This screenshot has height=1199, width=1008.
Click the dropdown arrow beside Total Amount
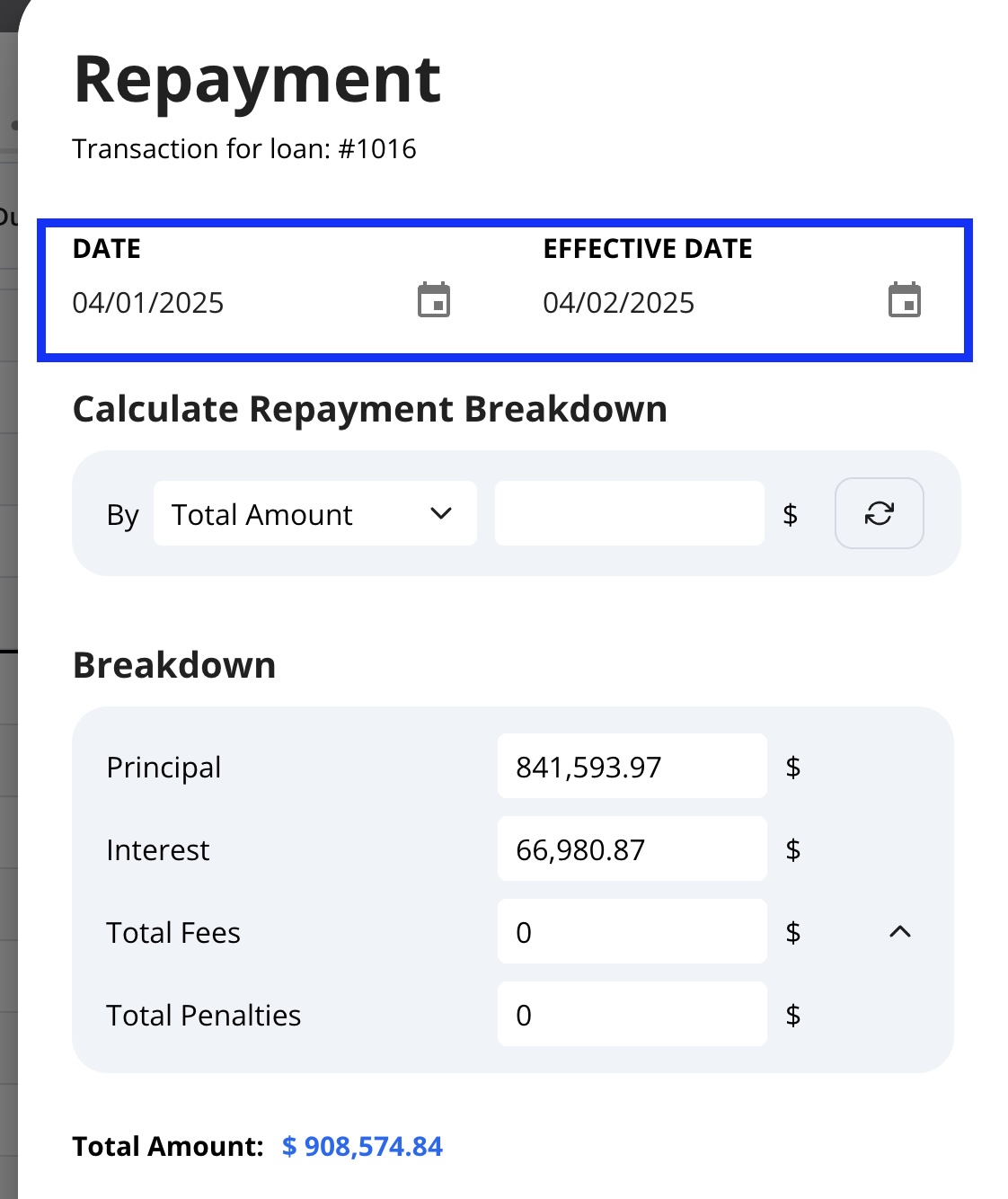click(x=441, y=513)
